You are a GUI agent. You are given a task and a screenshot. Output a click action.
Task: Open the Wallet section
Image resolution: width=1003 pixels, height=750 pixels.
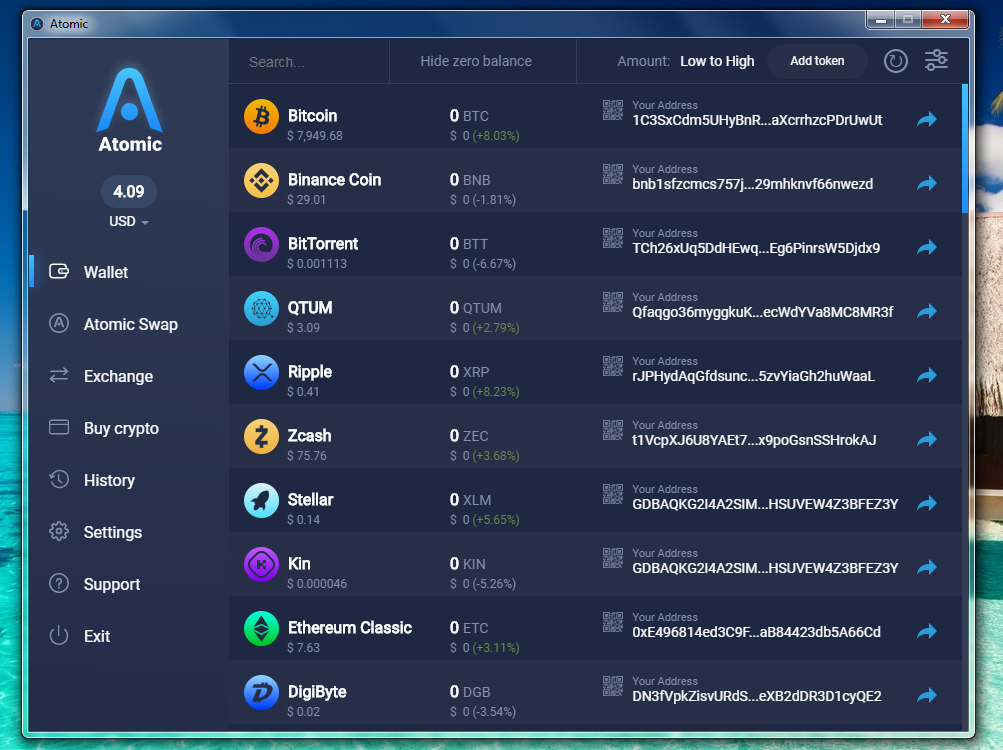click(x=106, y=273)
